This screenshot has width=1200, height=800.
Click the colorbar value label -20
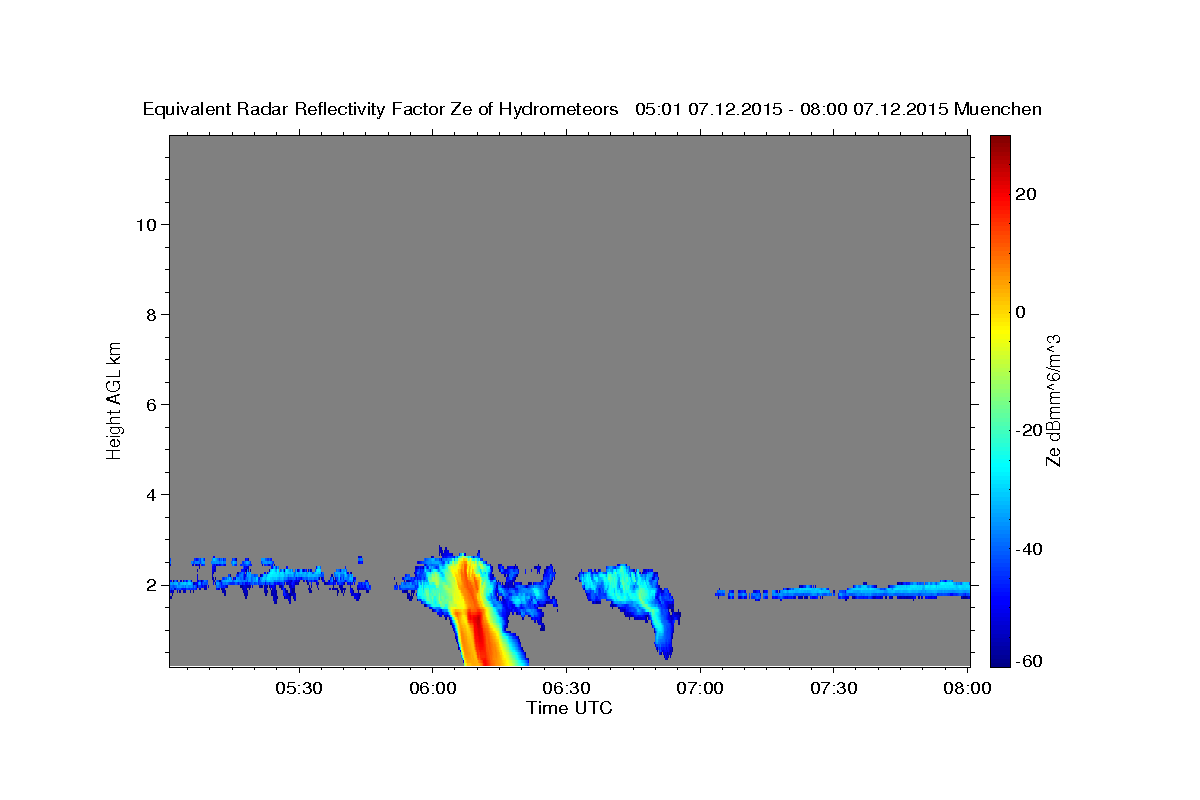(x=1028, y=430)
